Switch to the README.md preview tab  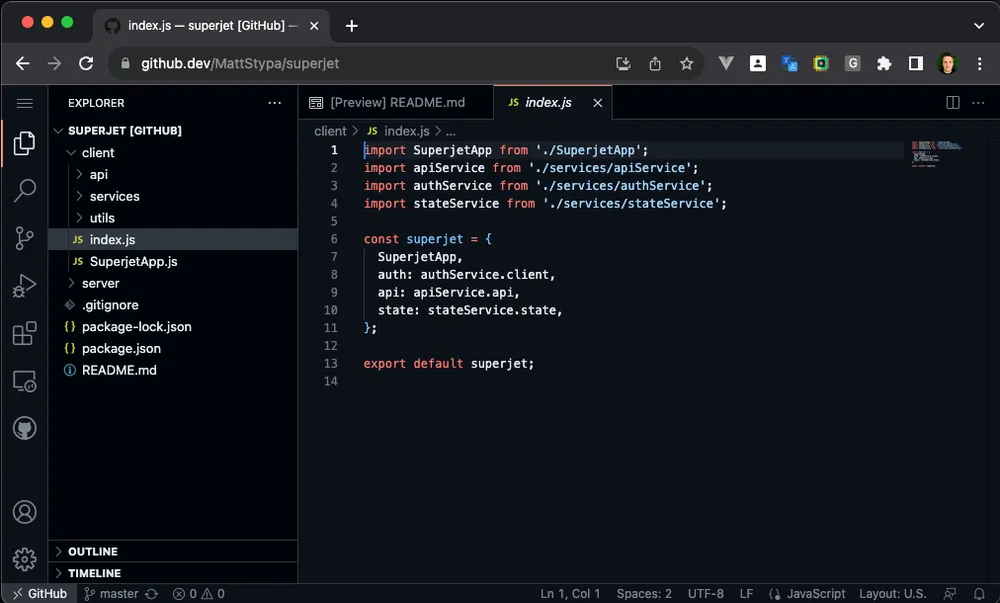[x=394, y=101]
